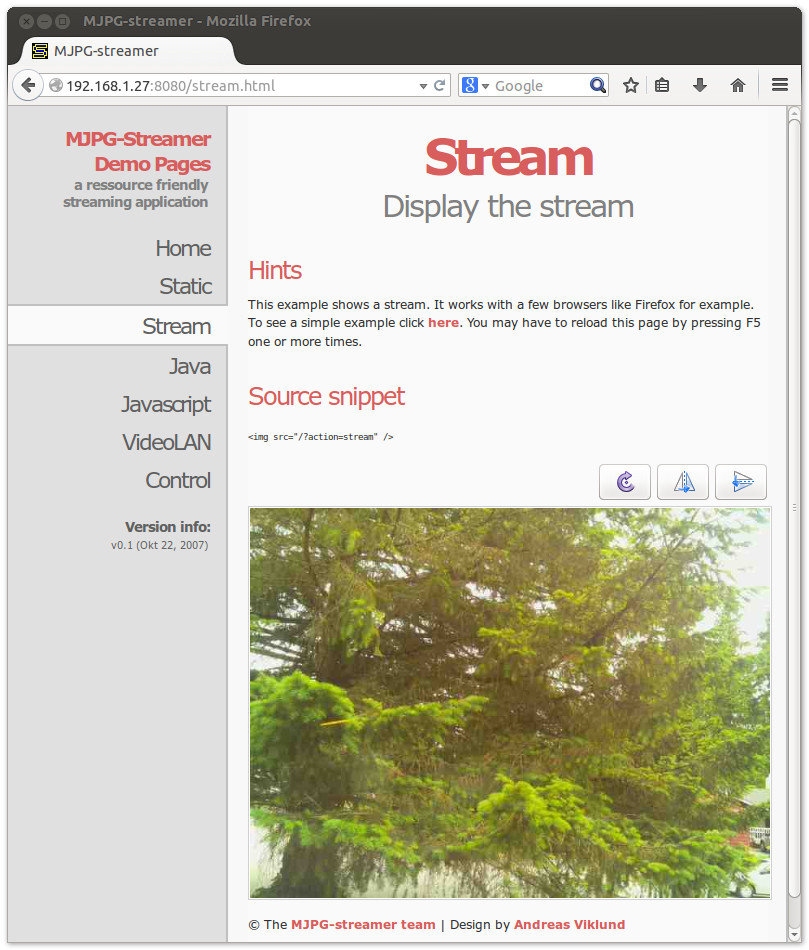The width and height of the screenshot is (809, 950).
Task: Click the scrollbar down arrow
Action: 794,934
